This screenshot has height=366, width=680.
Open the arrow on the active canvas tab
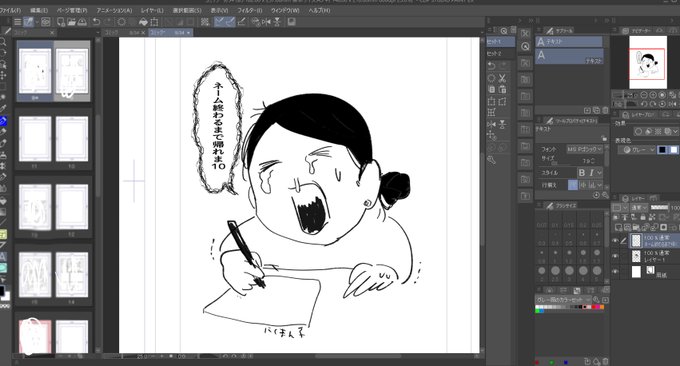click(x=188, y=33)
